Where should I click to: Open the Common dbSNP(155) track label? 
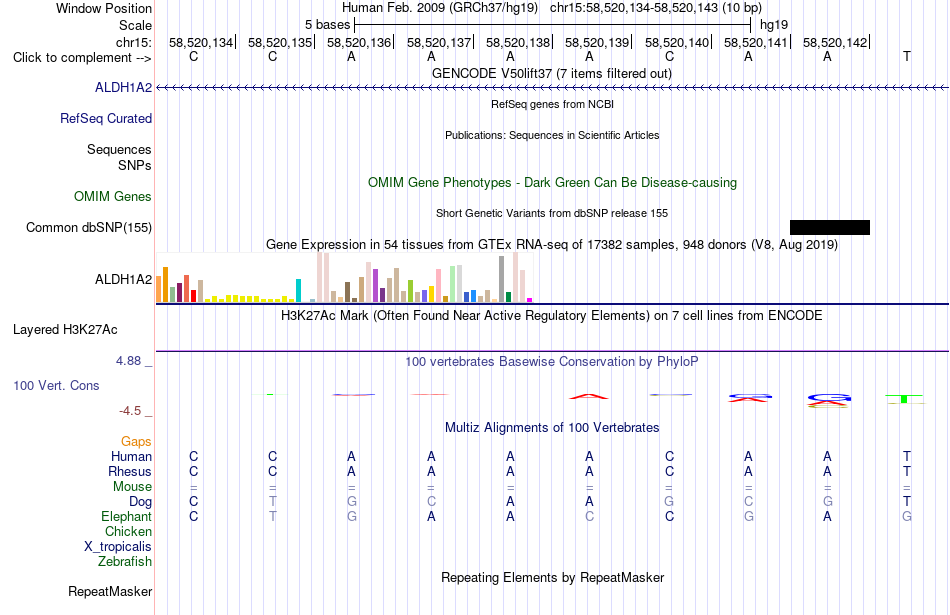(x=88, y=227)
